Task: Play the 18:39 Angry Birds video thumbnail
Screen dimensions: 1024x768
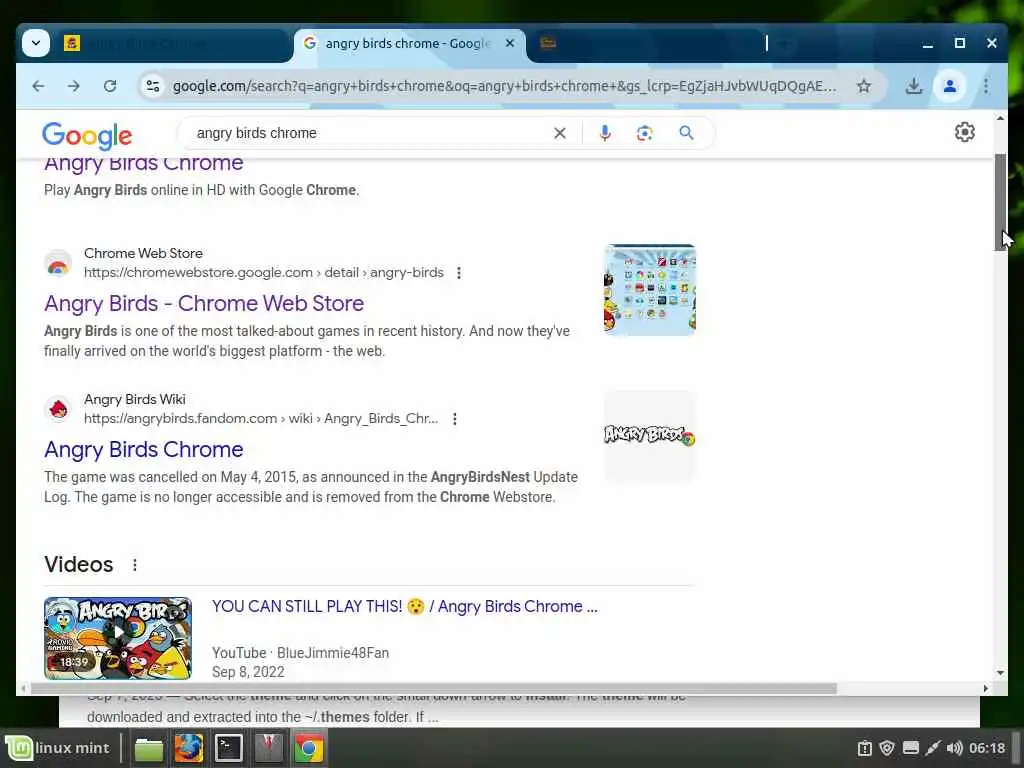Action: click(x=118, y=638)
